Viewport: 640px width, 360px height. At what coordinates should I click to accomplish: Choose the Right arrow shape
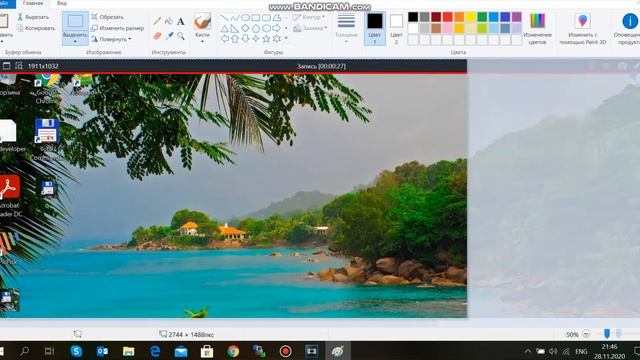277,29
